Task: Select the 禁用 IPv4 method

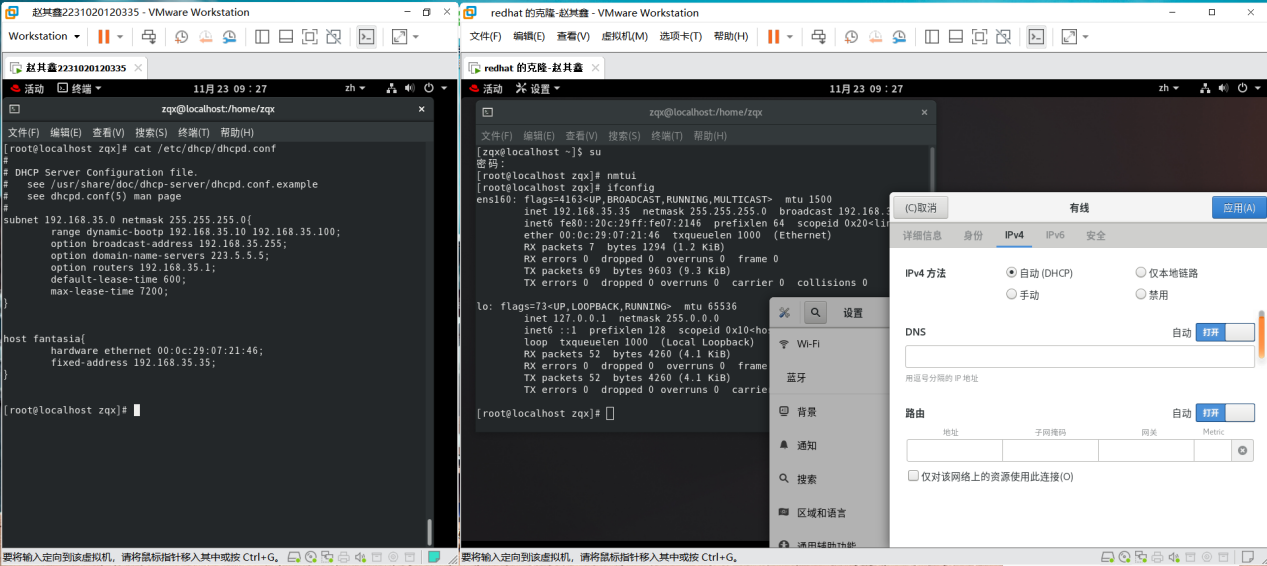Action: [x=1152, y=295]
